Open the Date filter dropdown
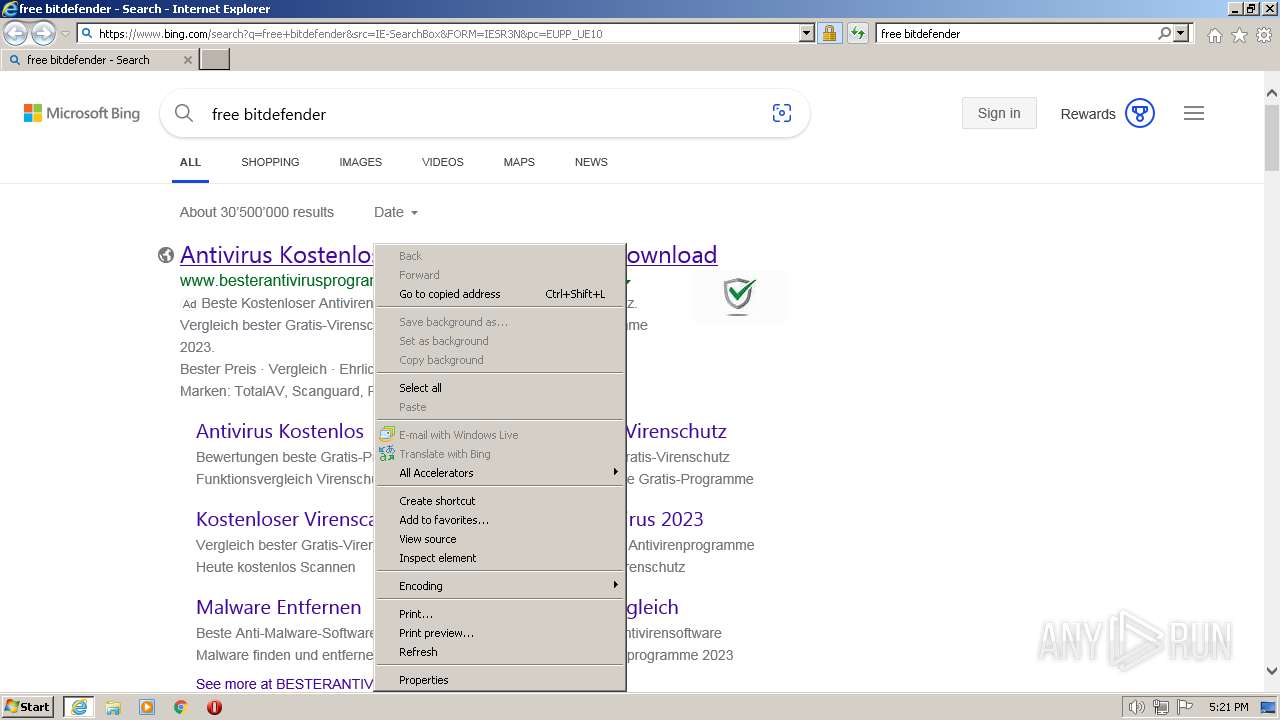 pos(396,212)
